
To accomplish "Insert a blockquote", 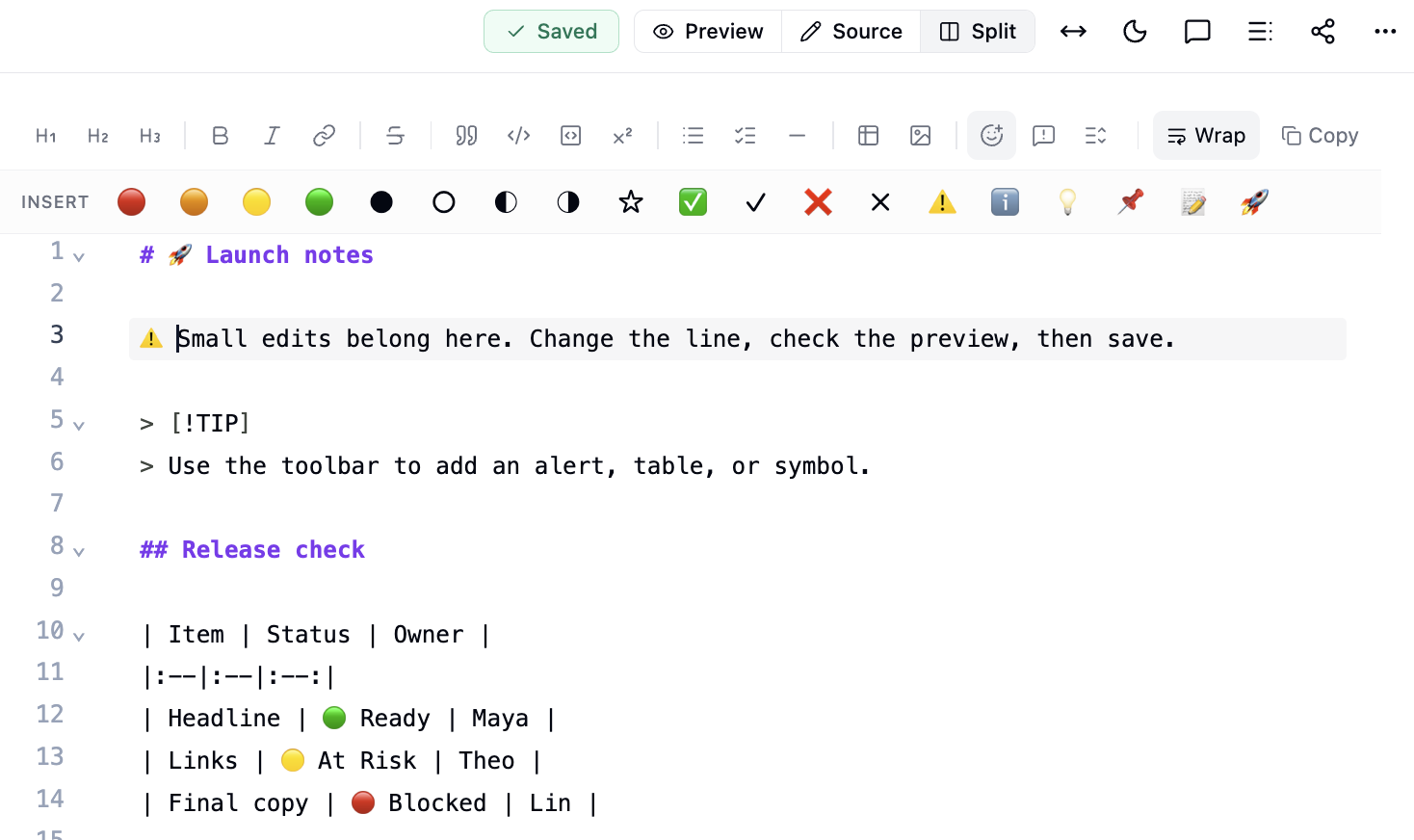I will (467, 136).
